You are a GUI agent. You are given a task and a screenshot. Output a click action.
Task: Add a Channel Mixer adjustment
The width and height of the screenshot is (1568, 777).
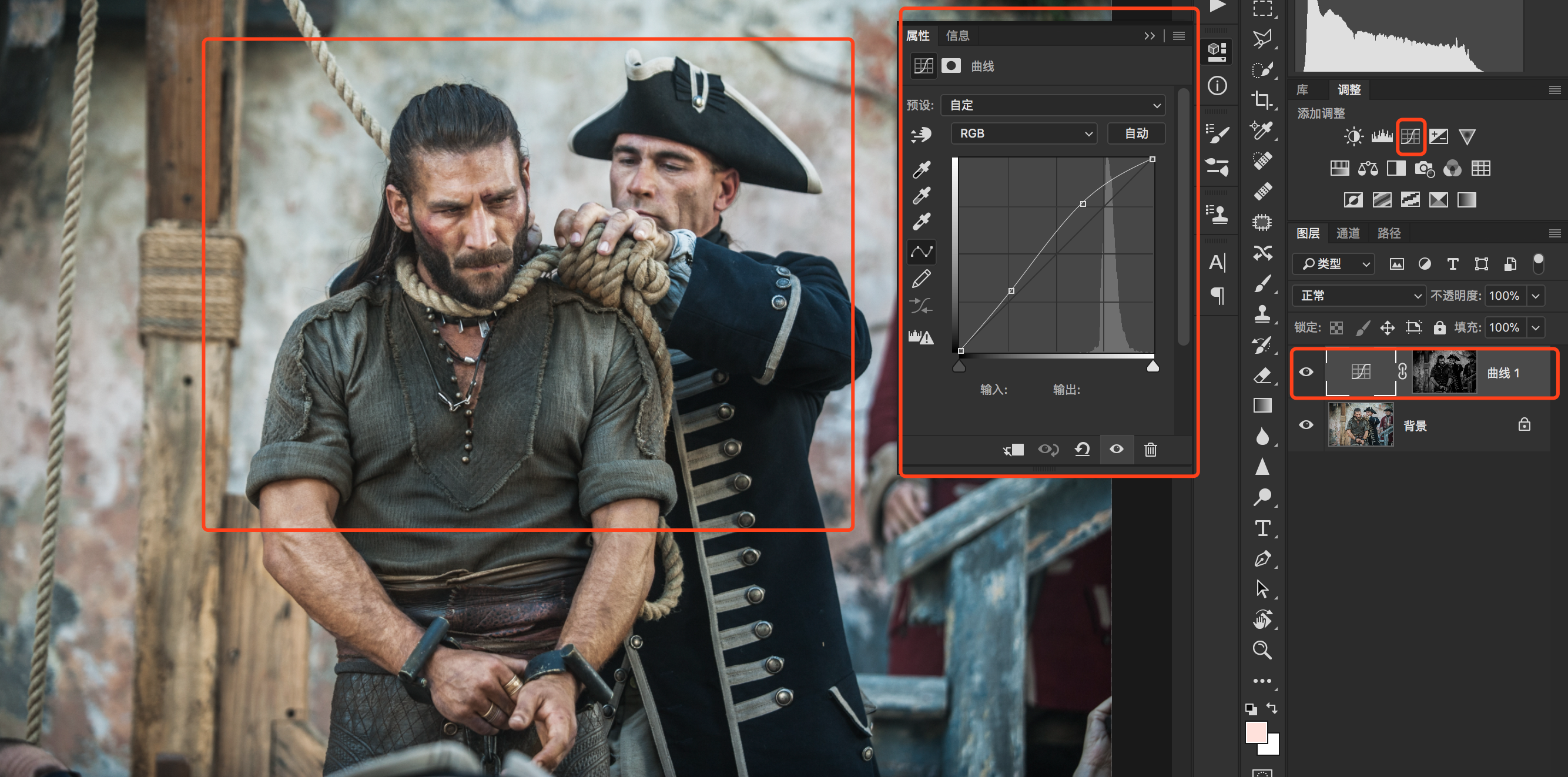click(x=1452, y=169)
